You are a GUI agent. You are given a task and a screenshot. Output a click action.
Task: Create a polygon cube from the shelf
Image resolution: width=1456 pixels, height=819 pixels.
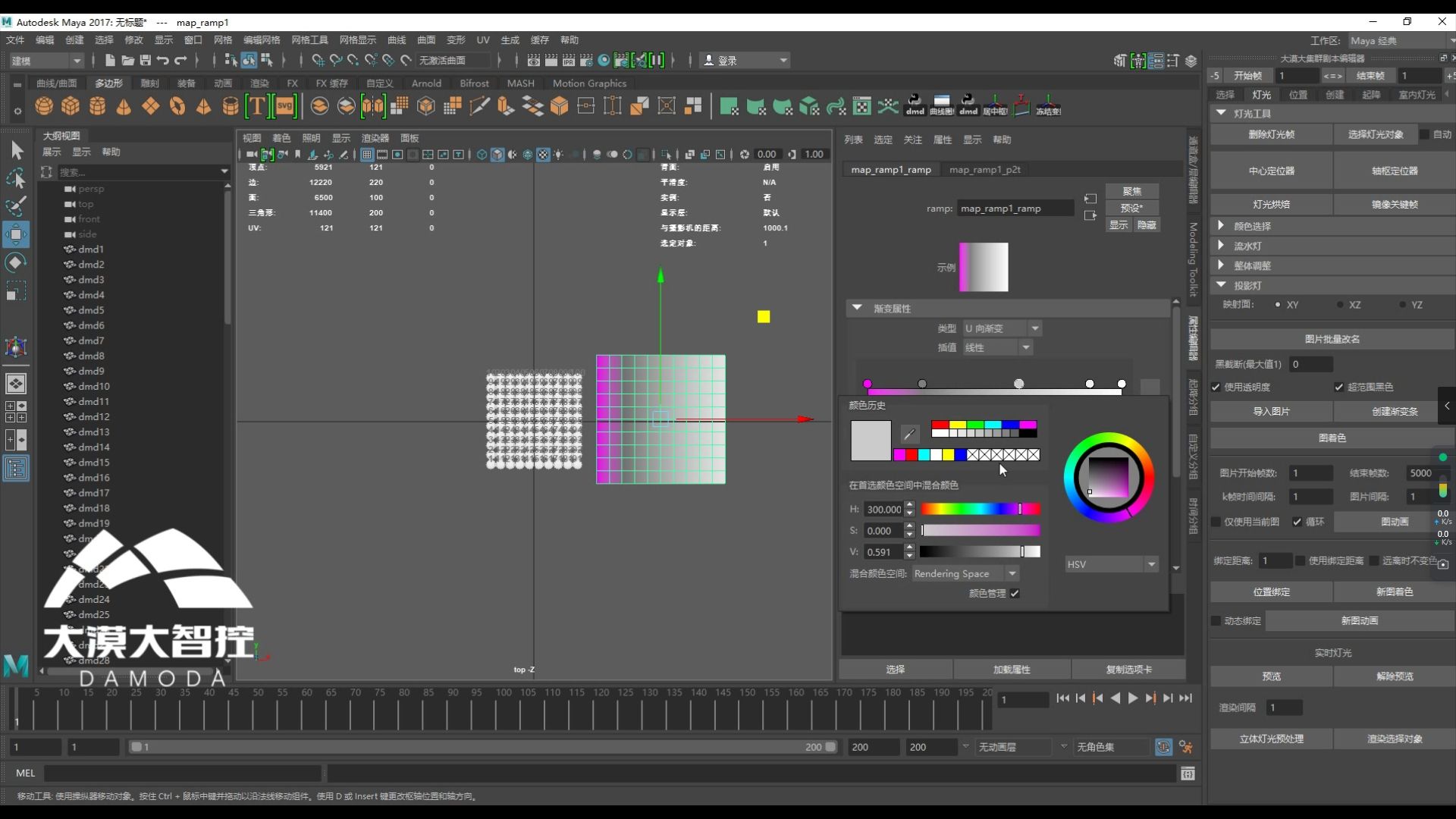click(71, 106)
